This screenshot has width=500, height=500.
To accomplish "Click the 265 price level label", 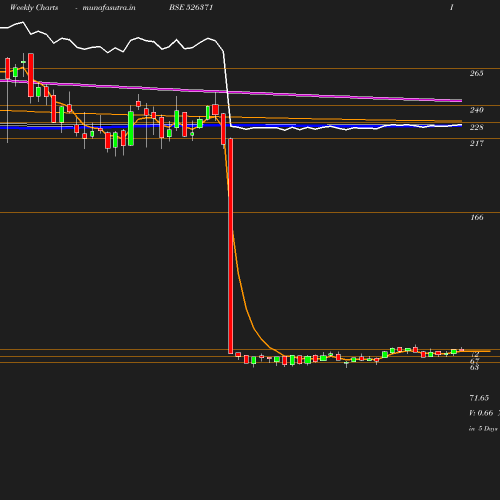I will 476,73.
